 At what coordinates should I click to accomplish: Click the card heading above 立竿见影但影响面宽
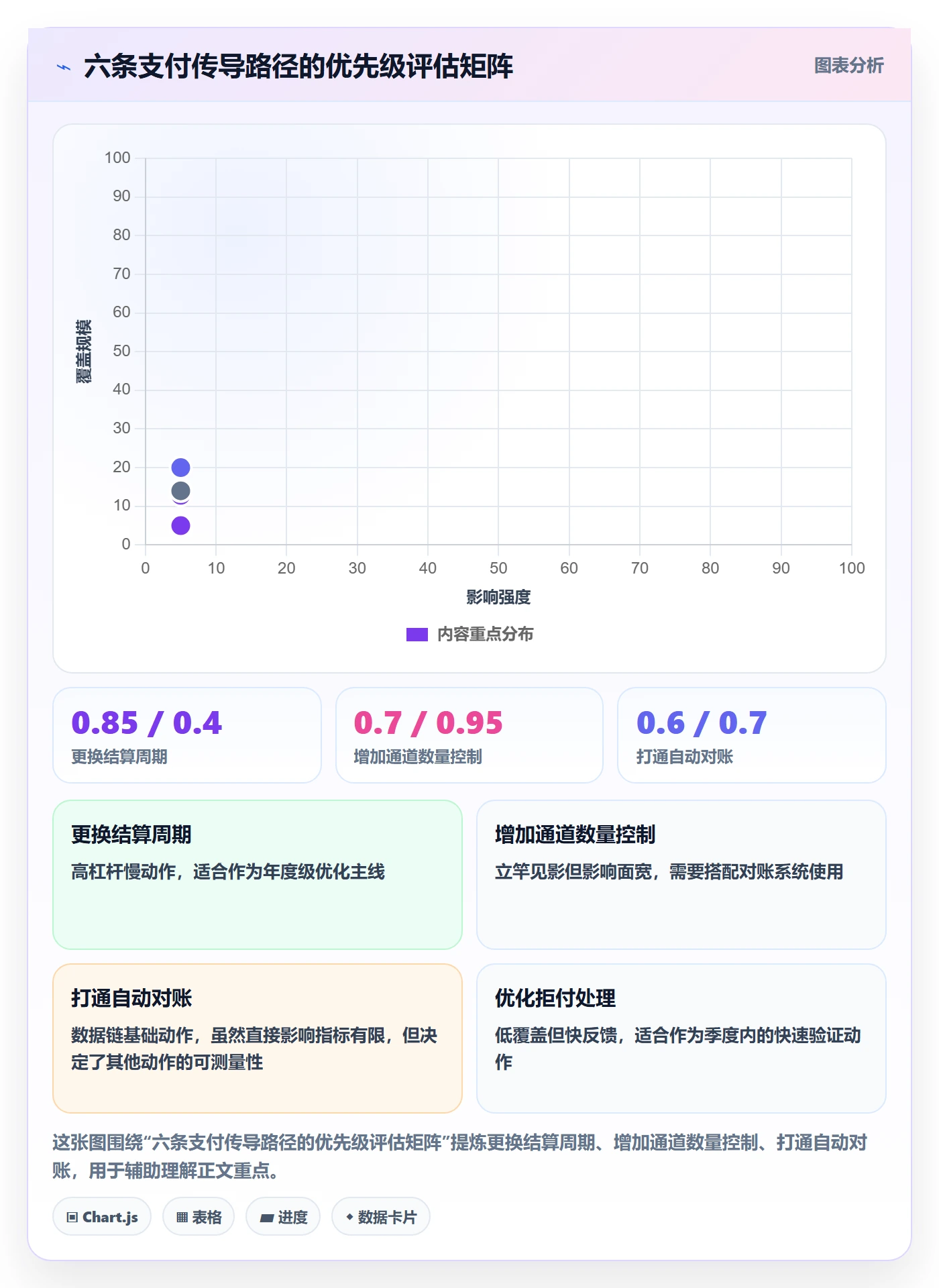click(575, 835)
